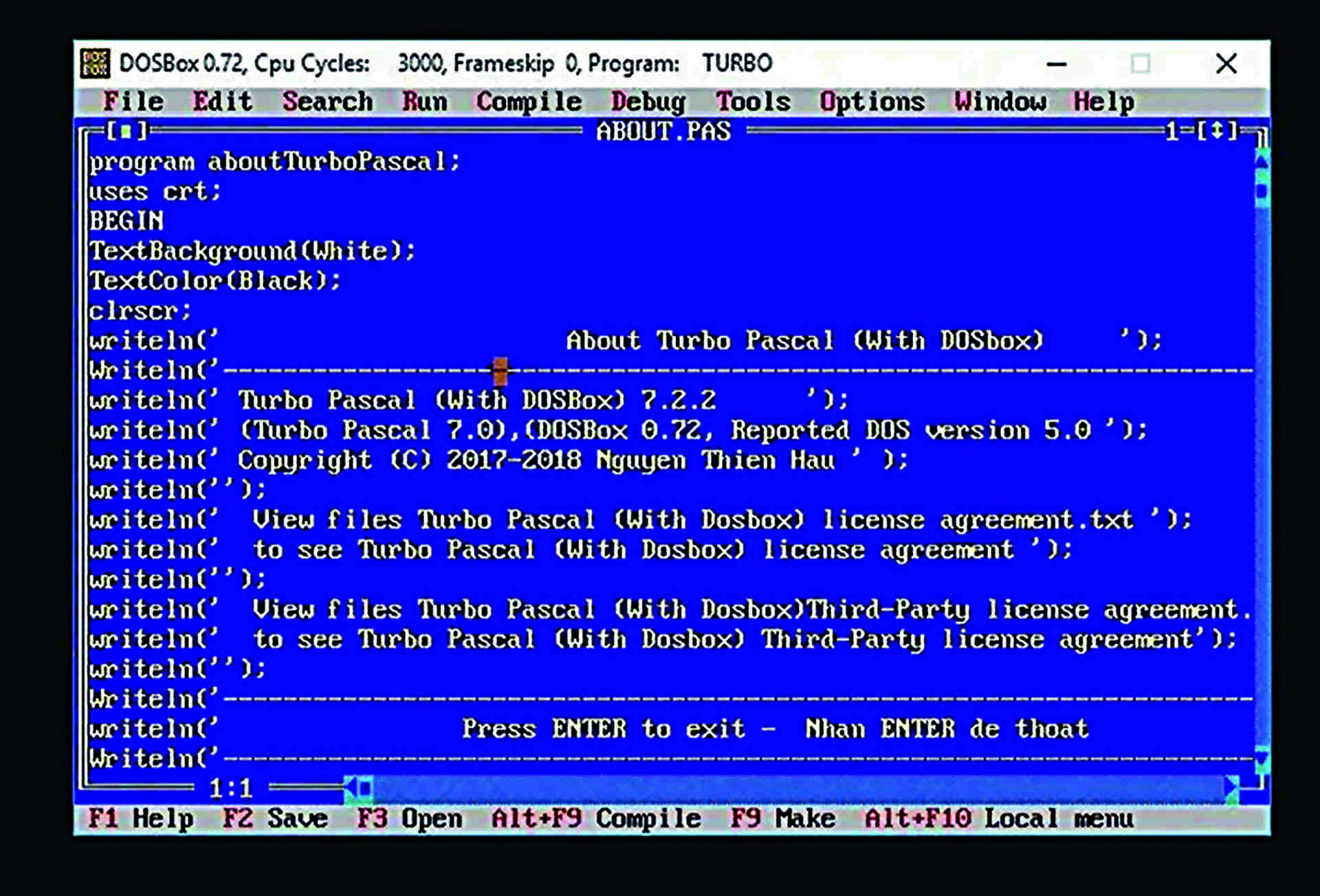
Task: Open the Run menu
Action: coord(424,101)
